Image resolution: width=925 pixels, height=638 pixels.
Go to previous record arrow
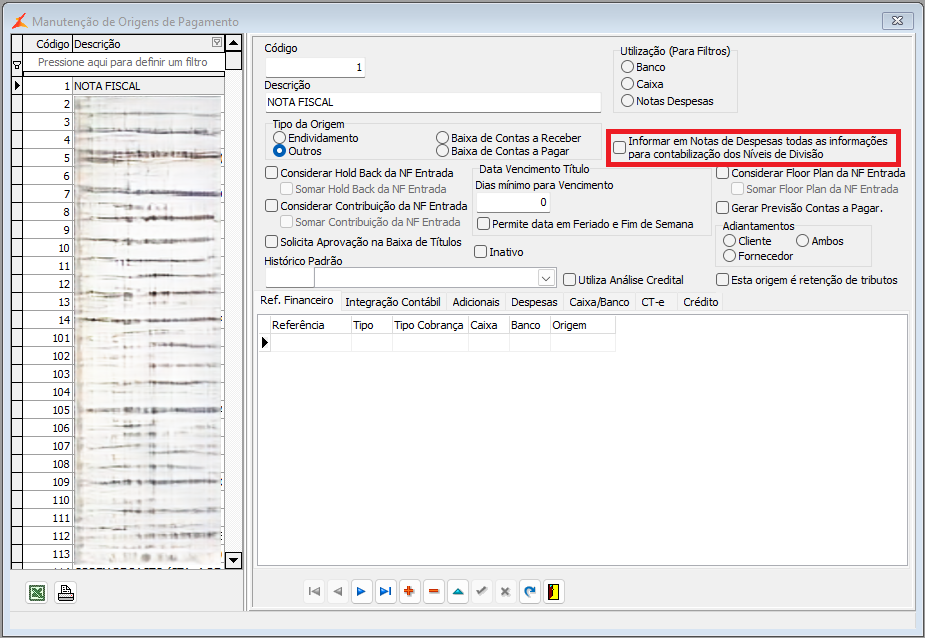pos(338,591)
